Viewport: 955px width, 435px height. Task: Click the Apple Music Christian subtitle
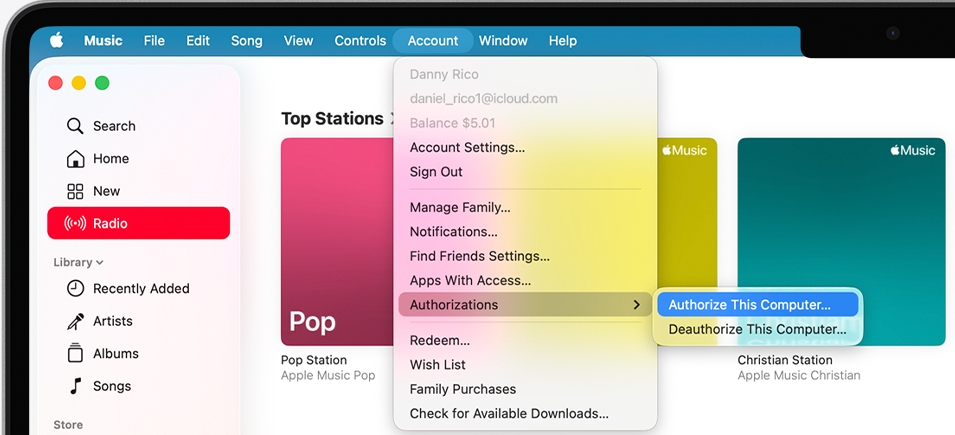point(799,375)
